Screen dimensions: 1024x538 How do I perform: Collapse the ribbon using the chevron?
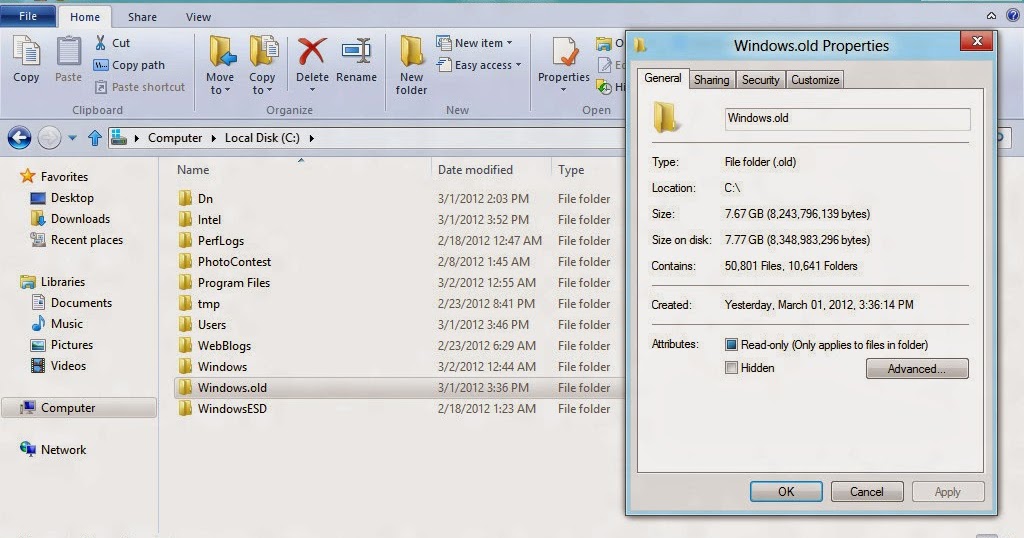[991, 16]
